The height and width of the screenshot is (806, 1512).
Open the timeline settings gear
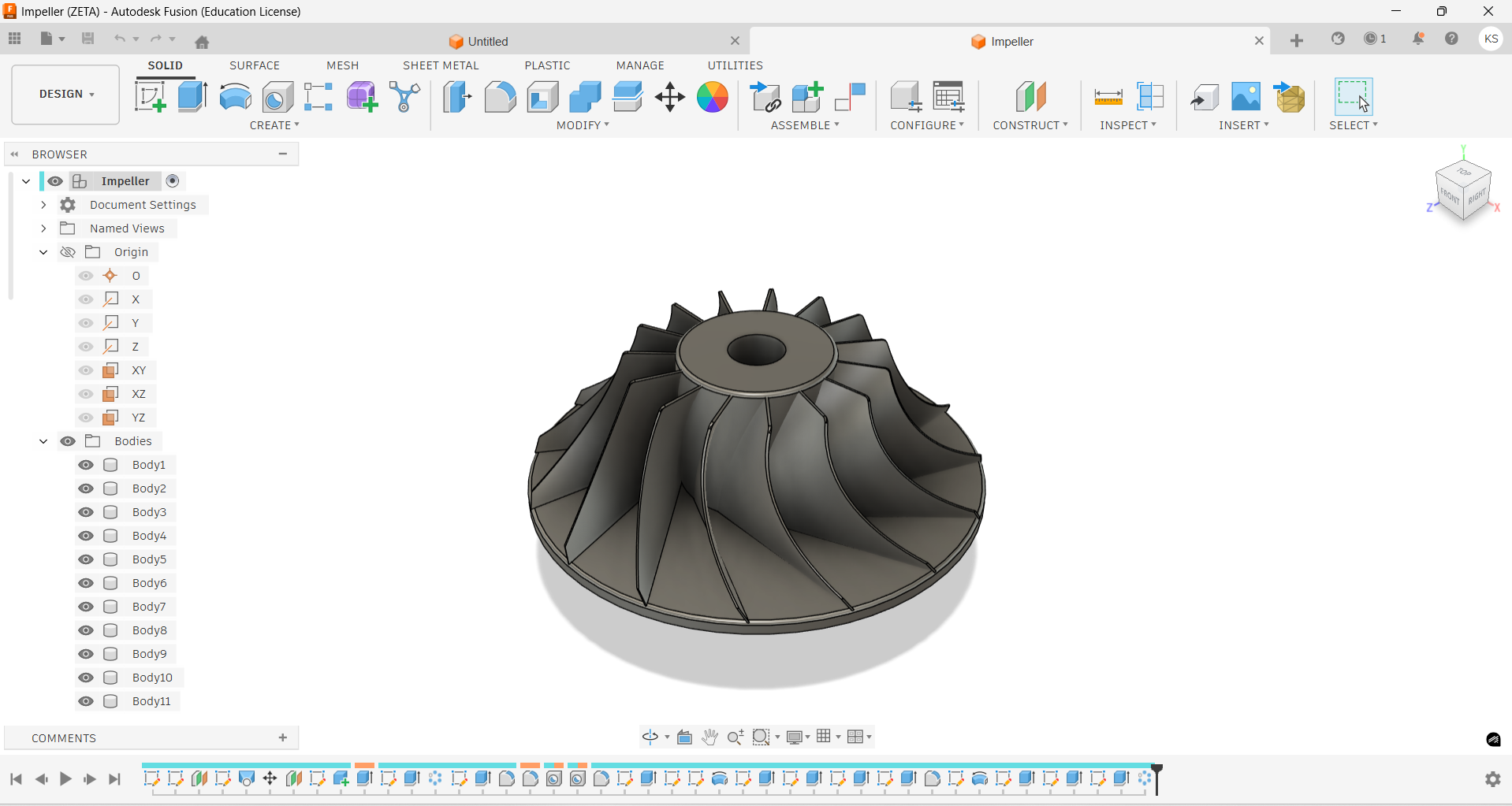pyautogui.click(x=1493, y=779)
